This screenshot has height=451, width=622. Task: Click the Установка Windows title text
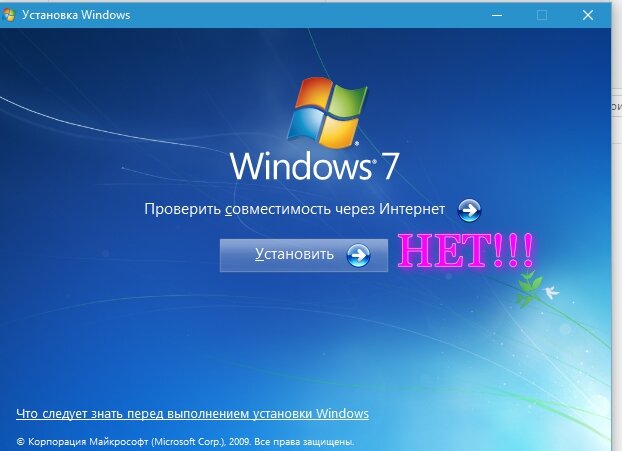(x=76, y=15)
